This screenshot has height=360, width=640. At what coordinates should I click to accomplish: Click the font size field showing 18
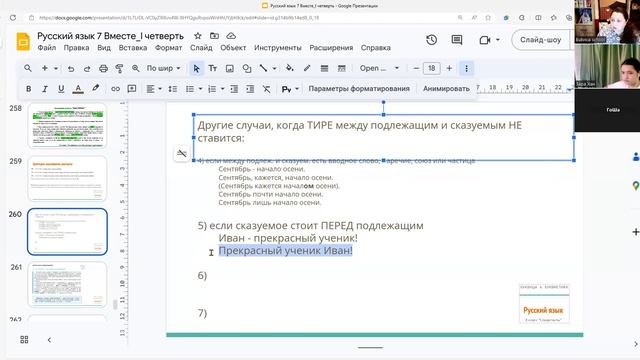coord(431,68)
